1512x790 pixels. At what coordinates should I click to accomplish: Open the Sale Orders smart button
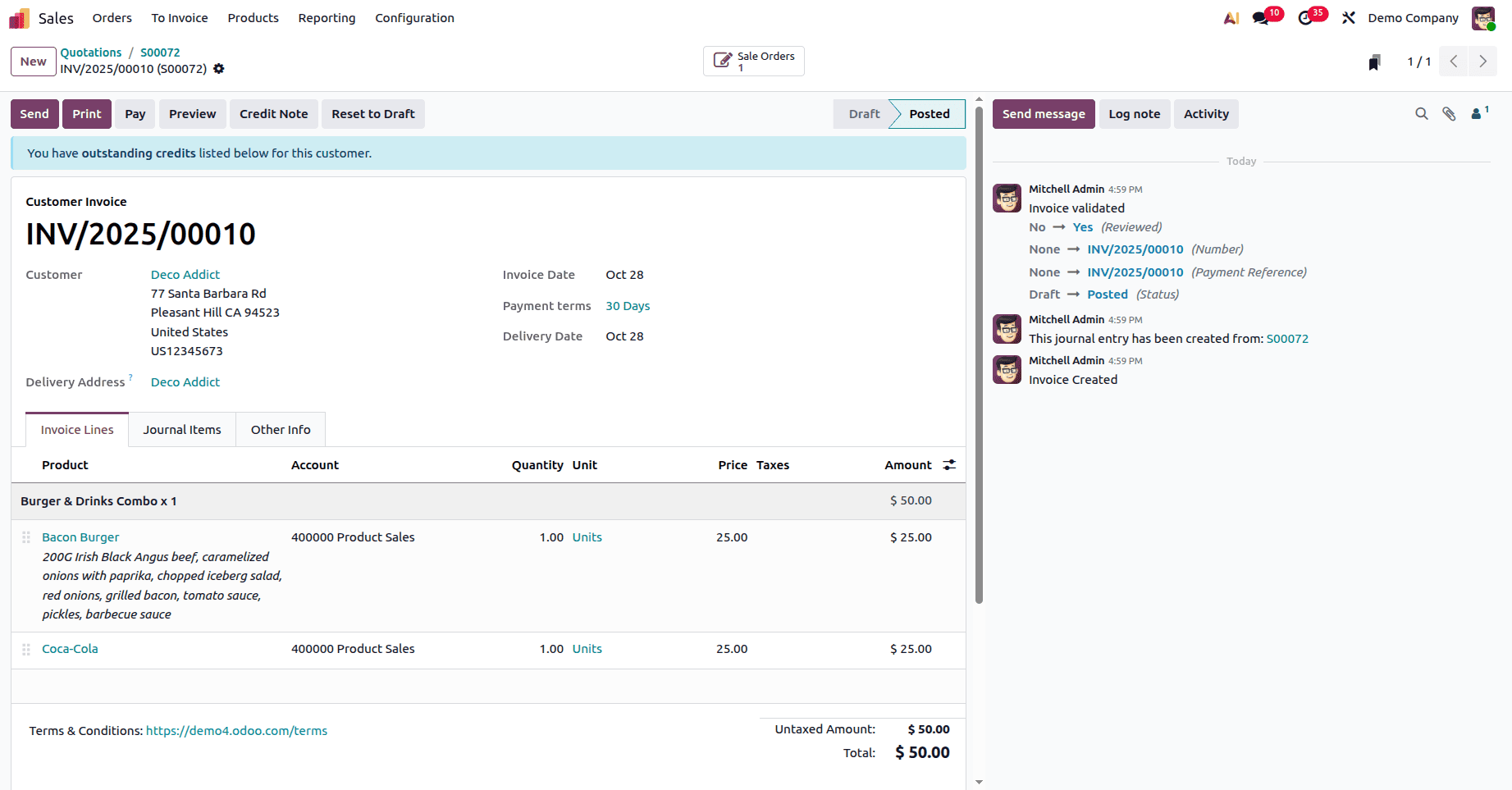(x=753, y=61)
